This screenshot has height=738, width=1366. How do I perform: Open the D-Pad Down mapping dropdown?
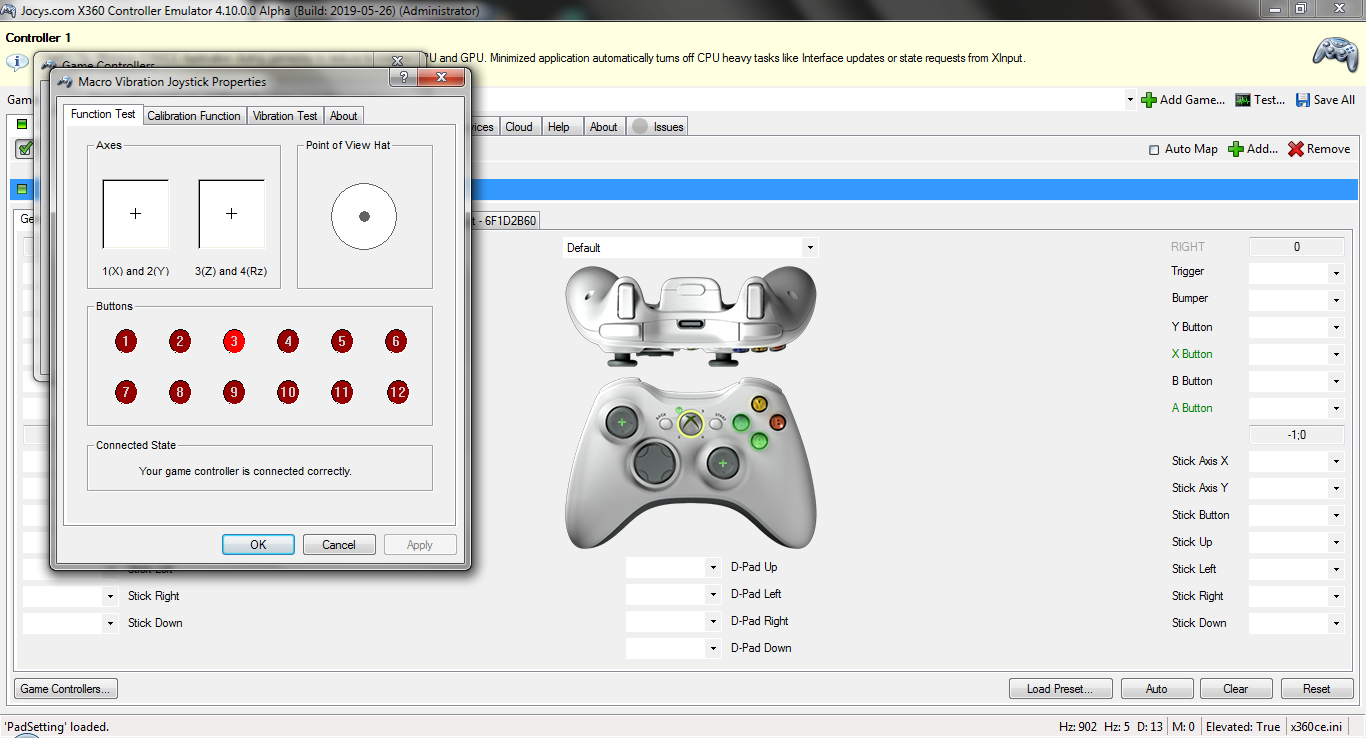(713, 648)
